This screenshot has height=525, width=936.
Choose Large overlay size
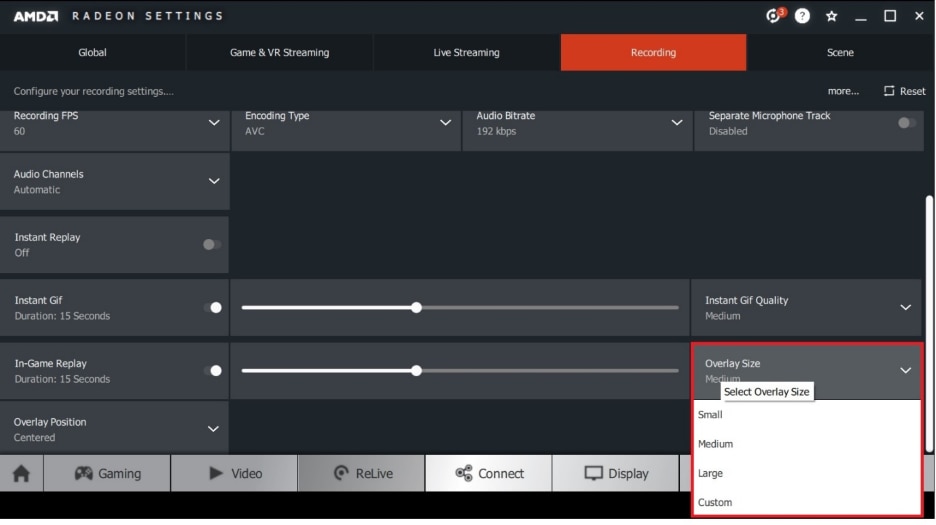806,473
